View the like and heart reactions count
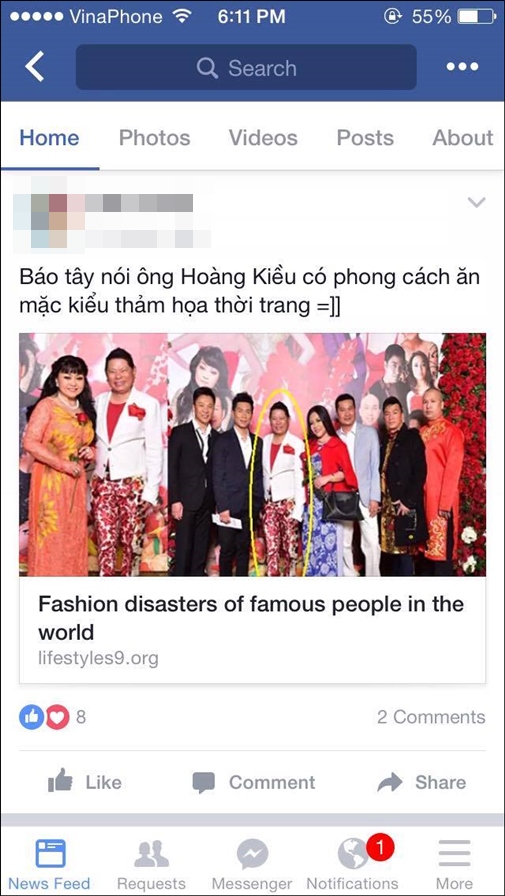Viewport: 505px width, 896px height. (53, 717)
